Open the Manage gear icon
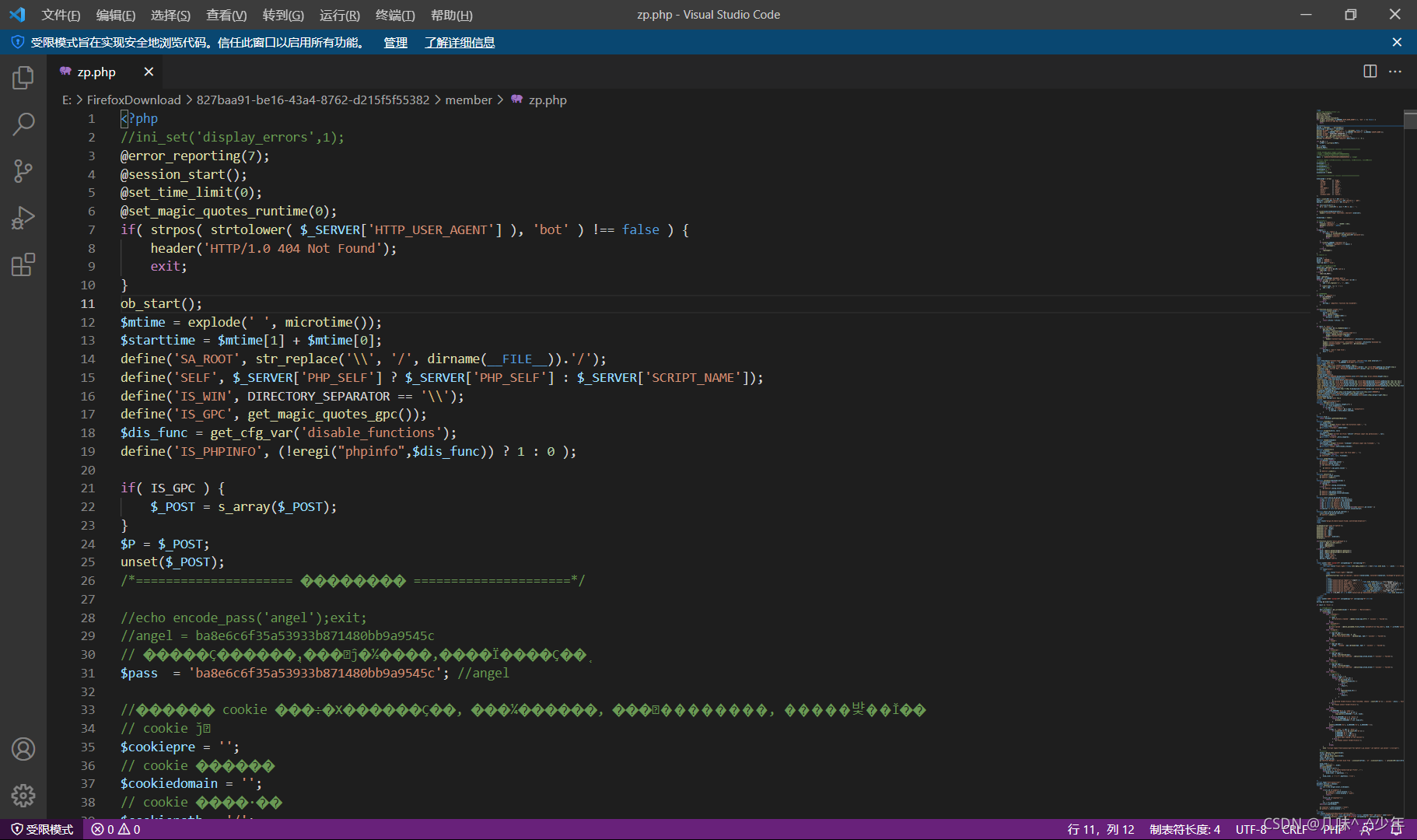Screen dimensions: 1417x840 23,795
